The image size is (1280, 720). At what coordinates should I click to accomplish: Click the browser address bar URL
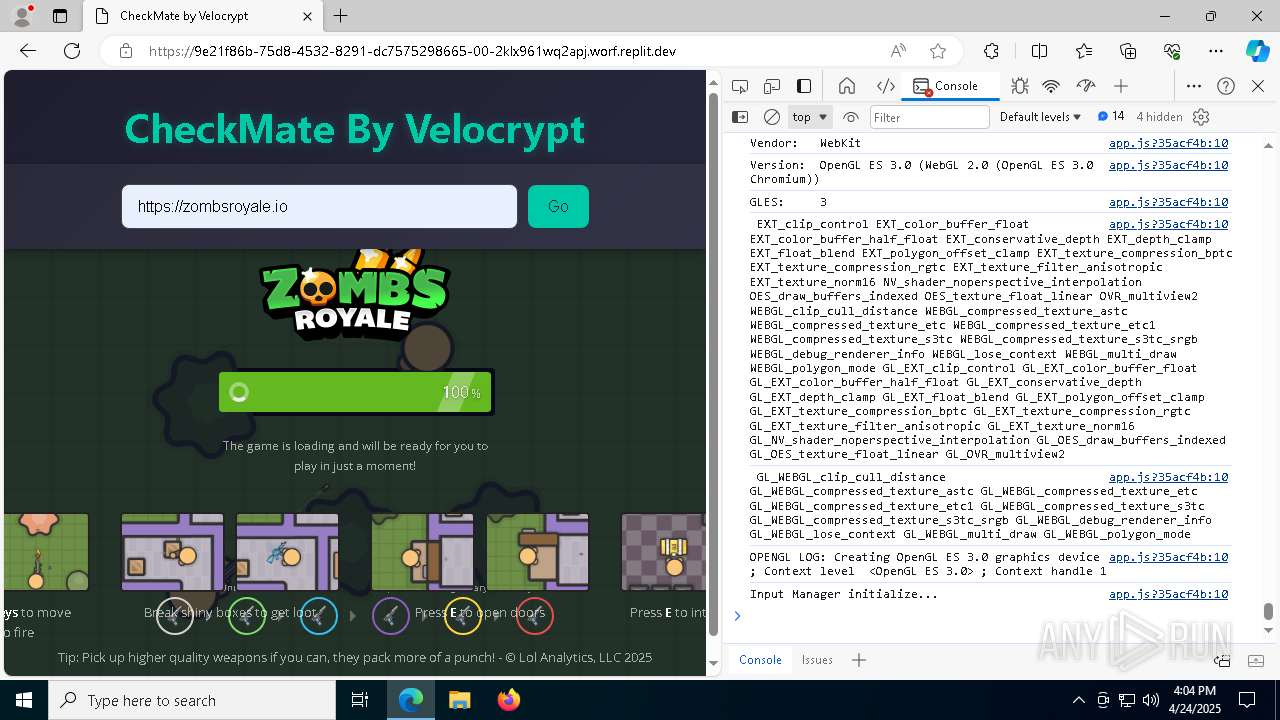click(412, 51)
